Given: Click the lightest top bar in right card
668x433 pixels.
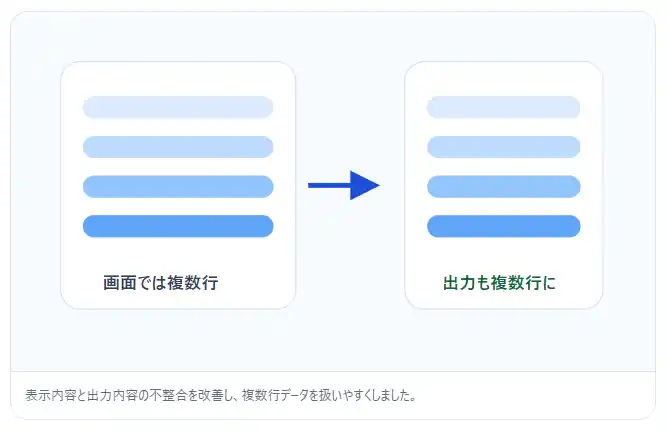Looking at the screenshot, I should click(x=503, y=107).
